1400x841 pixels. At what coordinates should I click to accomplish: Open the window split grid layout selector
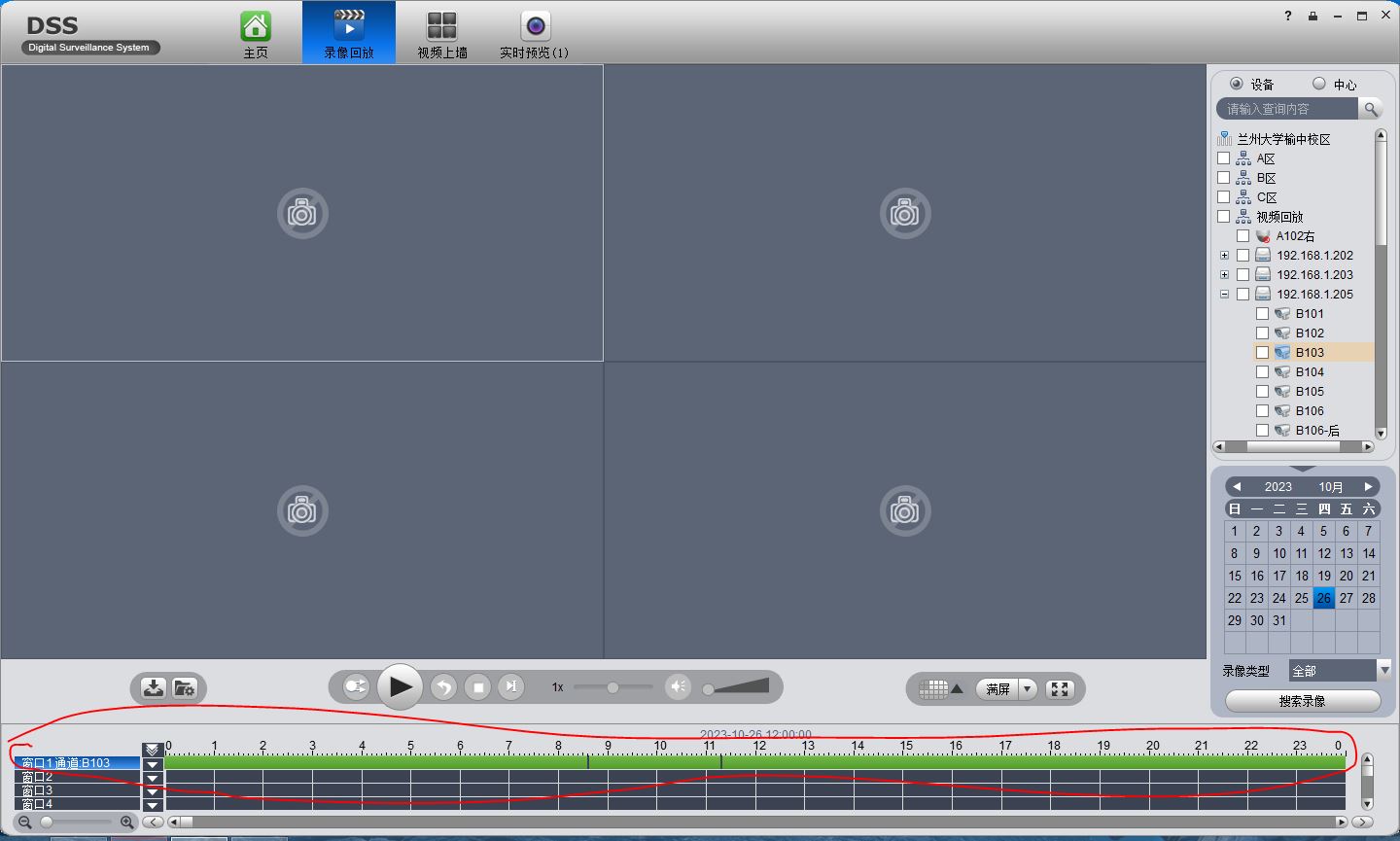940,688
